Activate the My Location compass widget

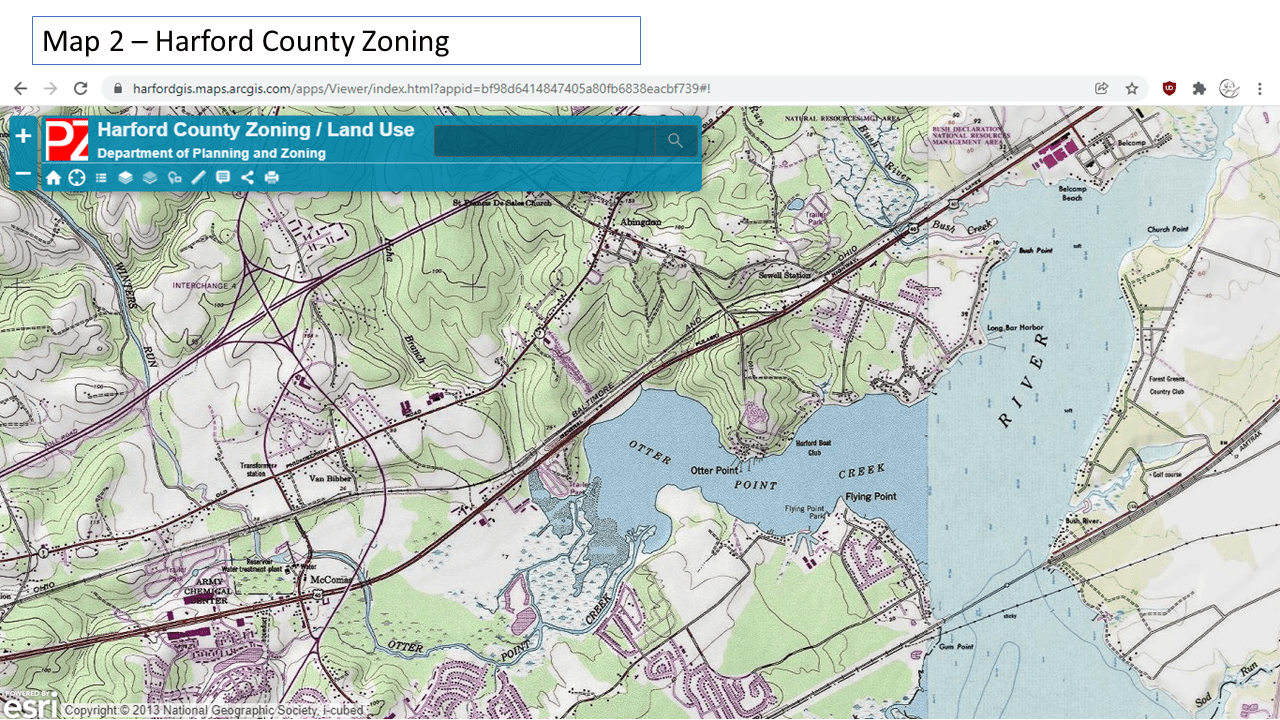(x=76, y=177)
